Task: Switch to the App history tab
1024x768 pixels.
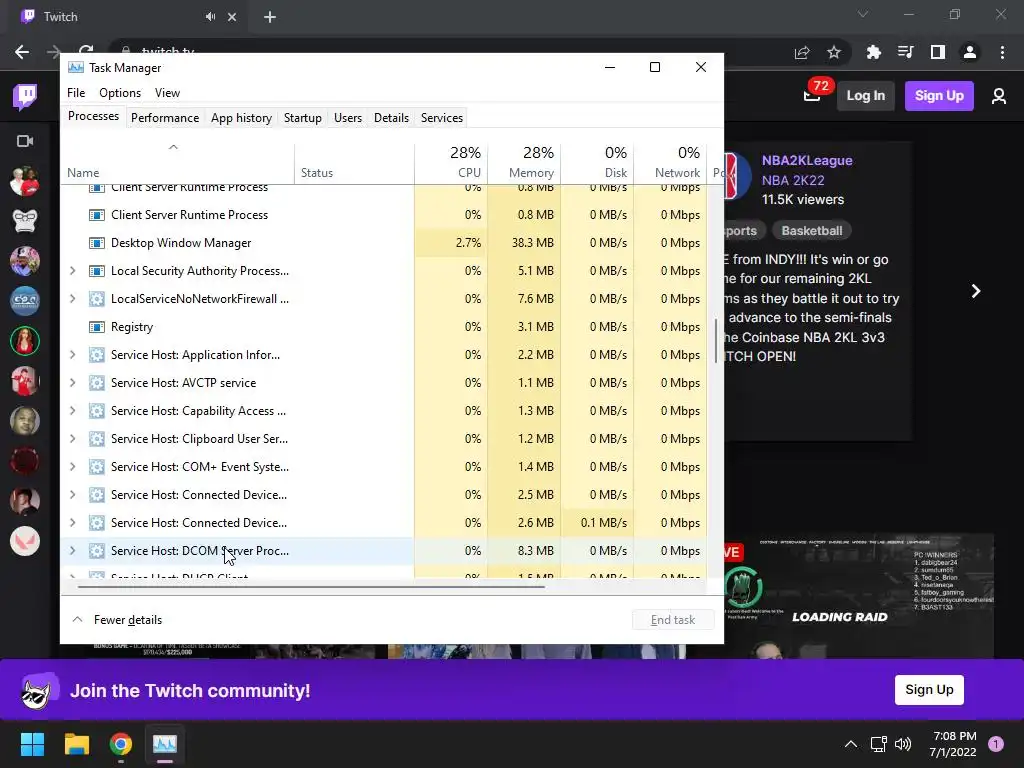Action: tap(241, 118)
